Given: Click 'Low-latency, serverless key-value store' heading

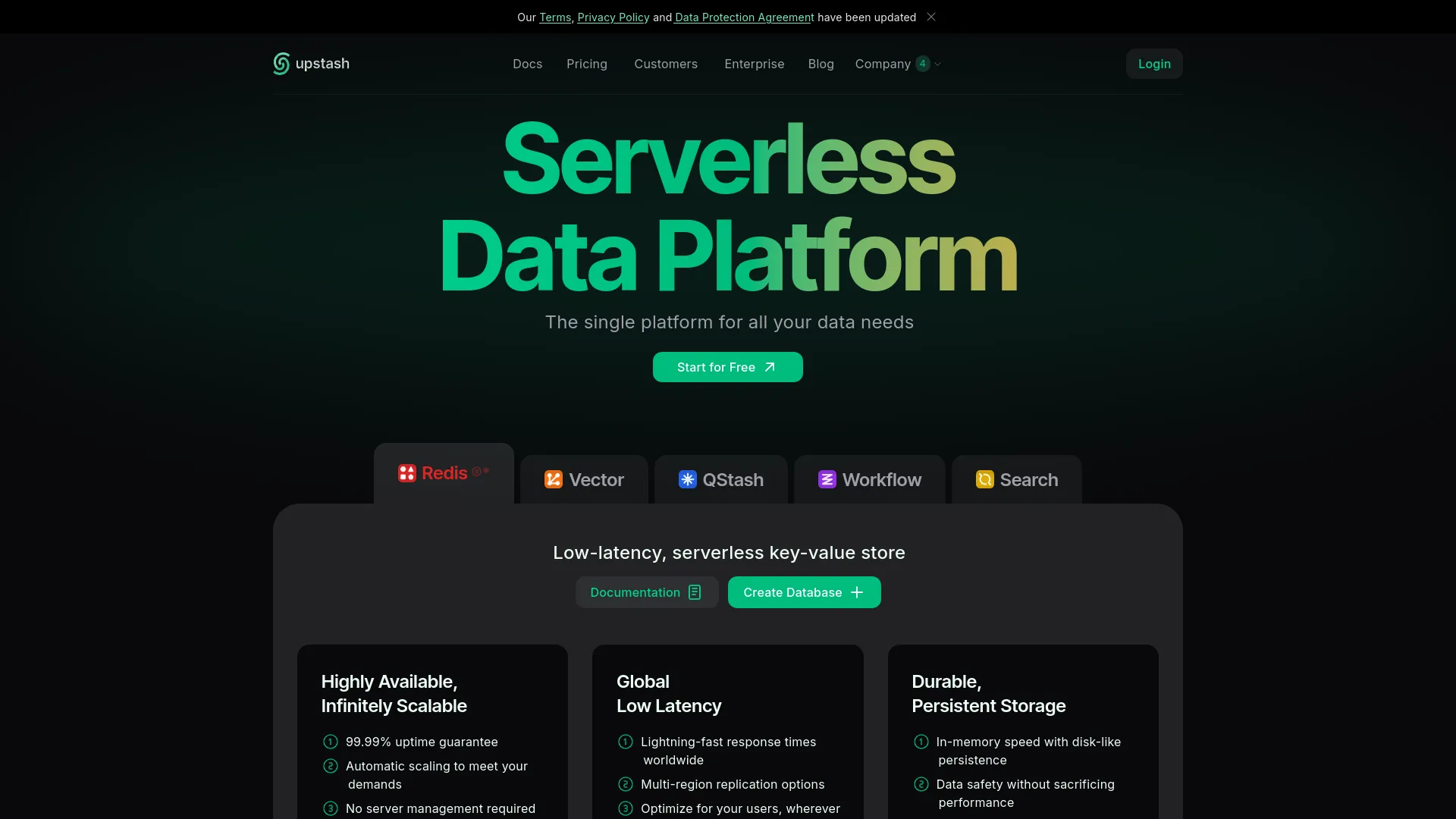Looking at the screenshot, I should 729,553.
